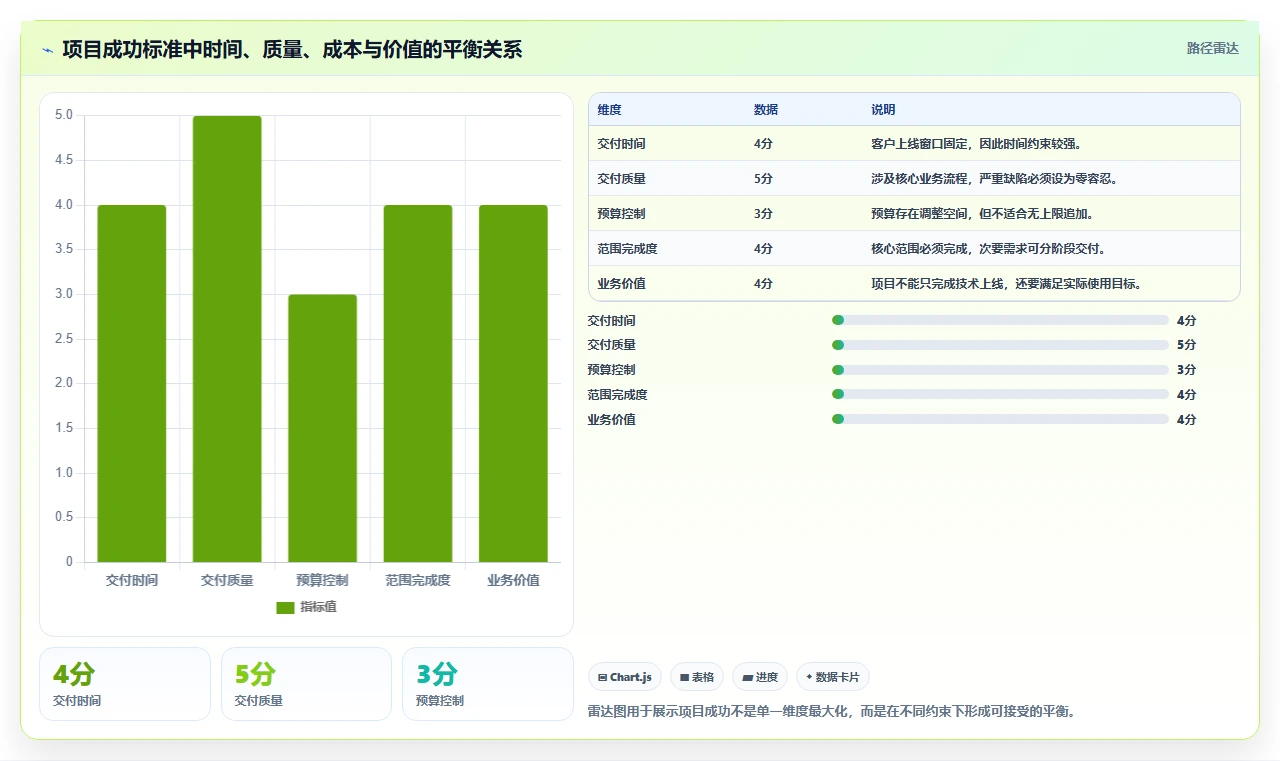Click 范围完成度 in the table's 维度 column
The height and width of the screenshot is (761, 1280).
[x=627, y=249]
